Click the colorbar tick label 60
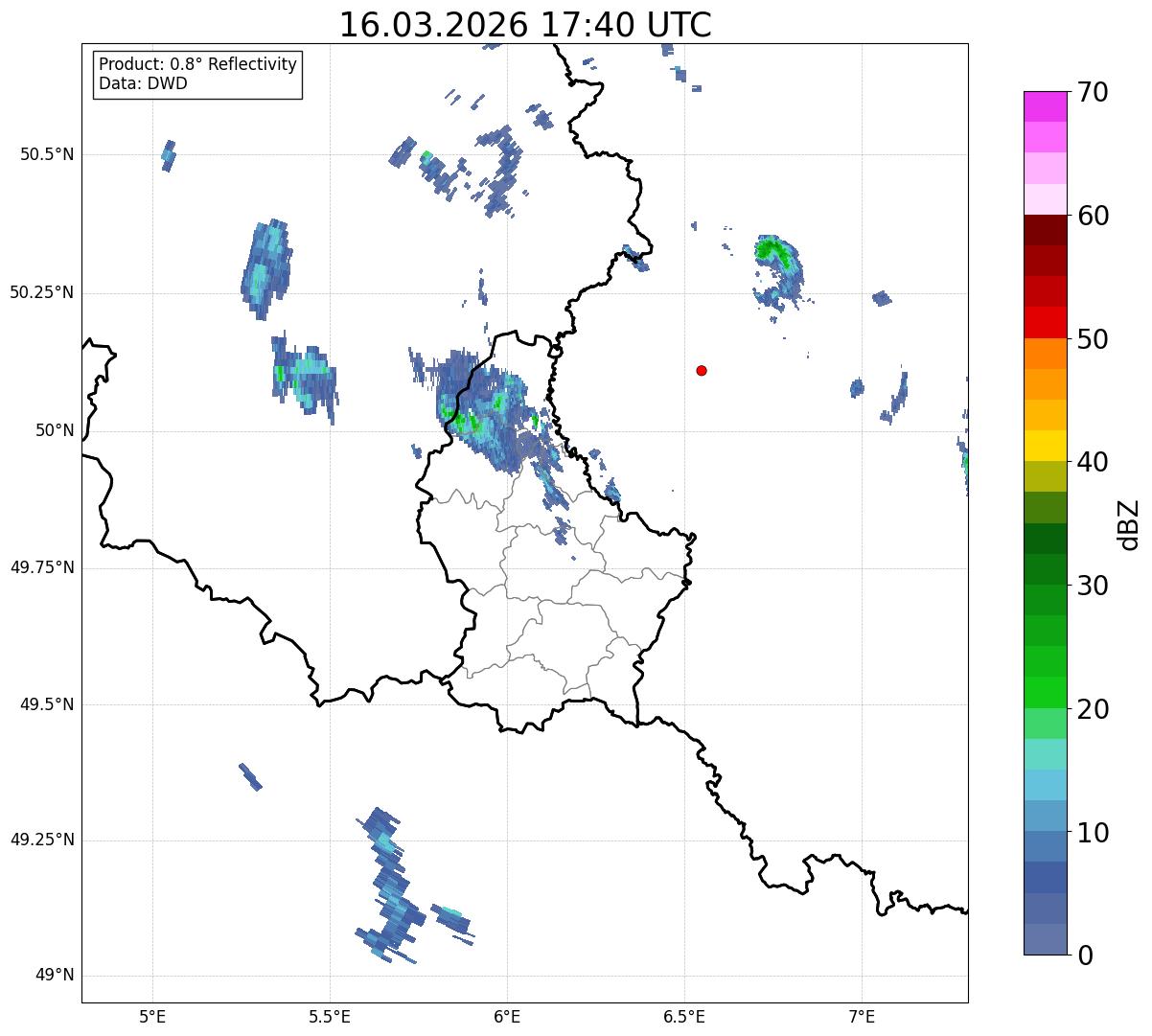 click(x=1093, y=216)
